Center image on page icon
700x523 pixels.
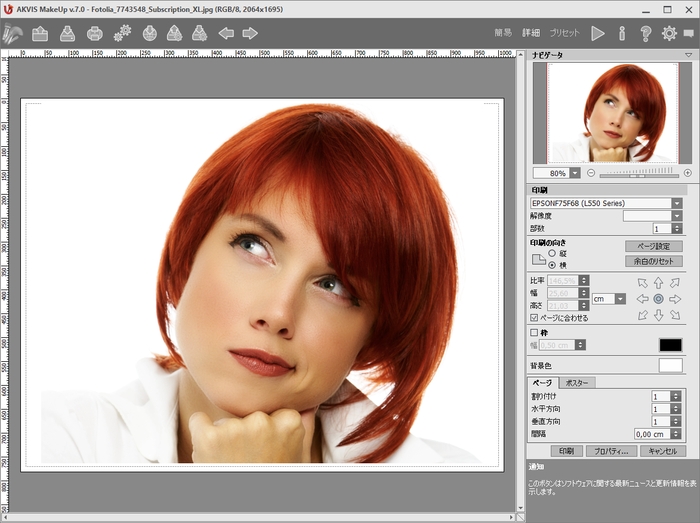coord(658,299)
